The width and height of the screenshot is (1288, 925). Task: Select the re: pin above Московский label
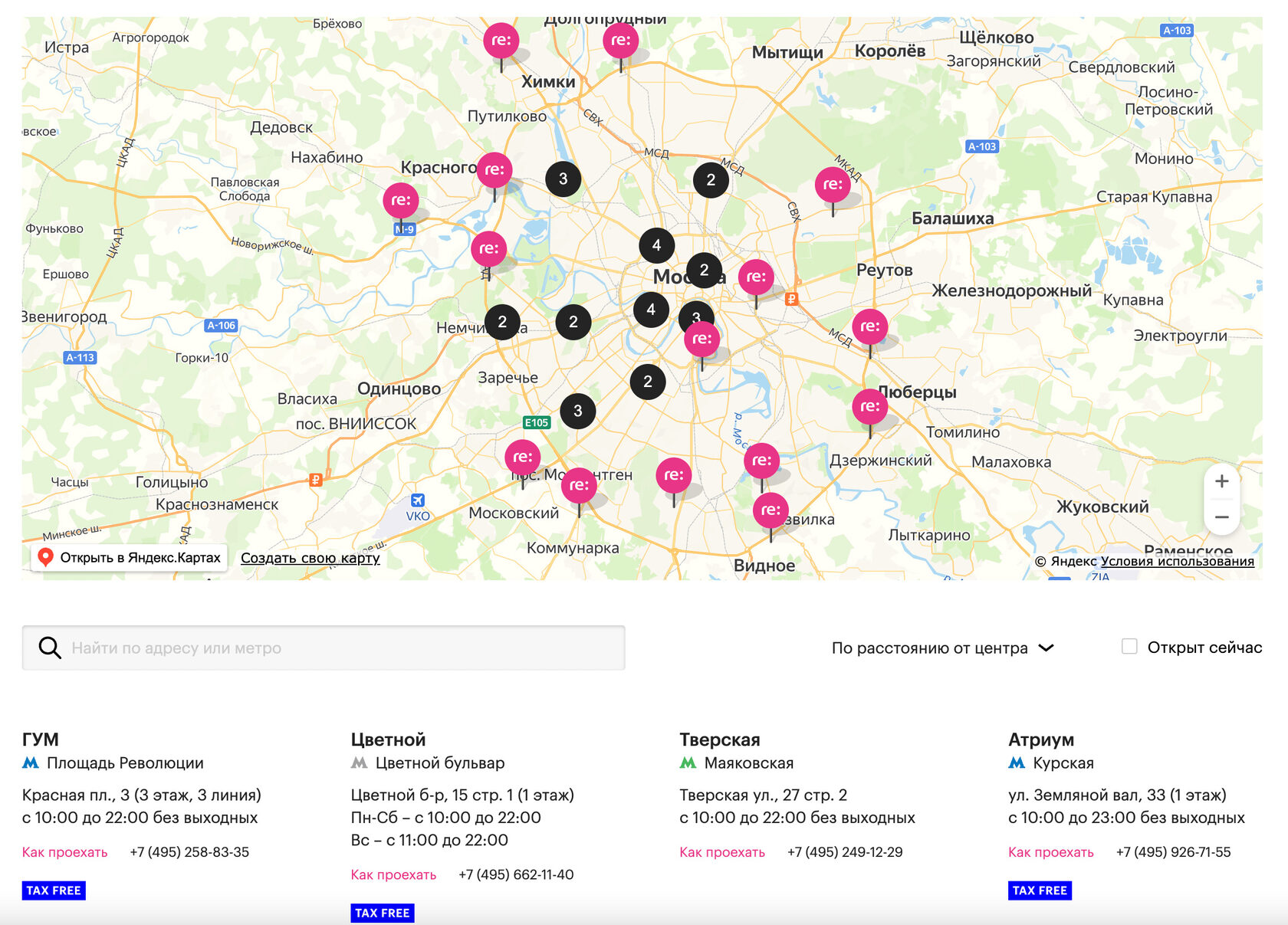tap(523, 457)
